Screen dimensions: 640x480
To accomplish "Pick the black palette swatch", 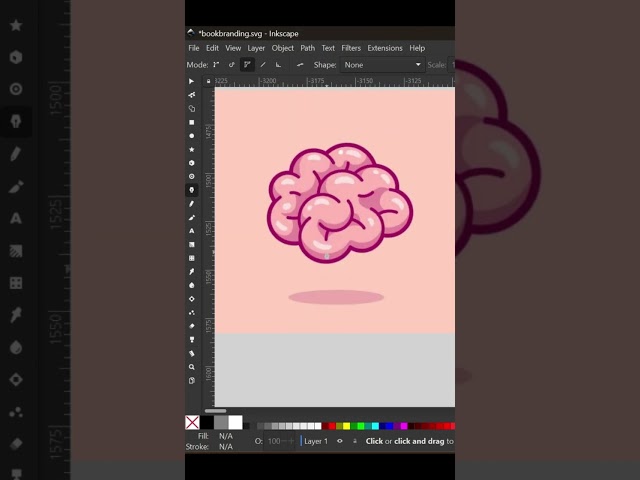I will 207,422.
